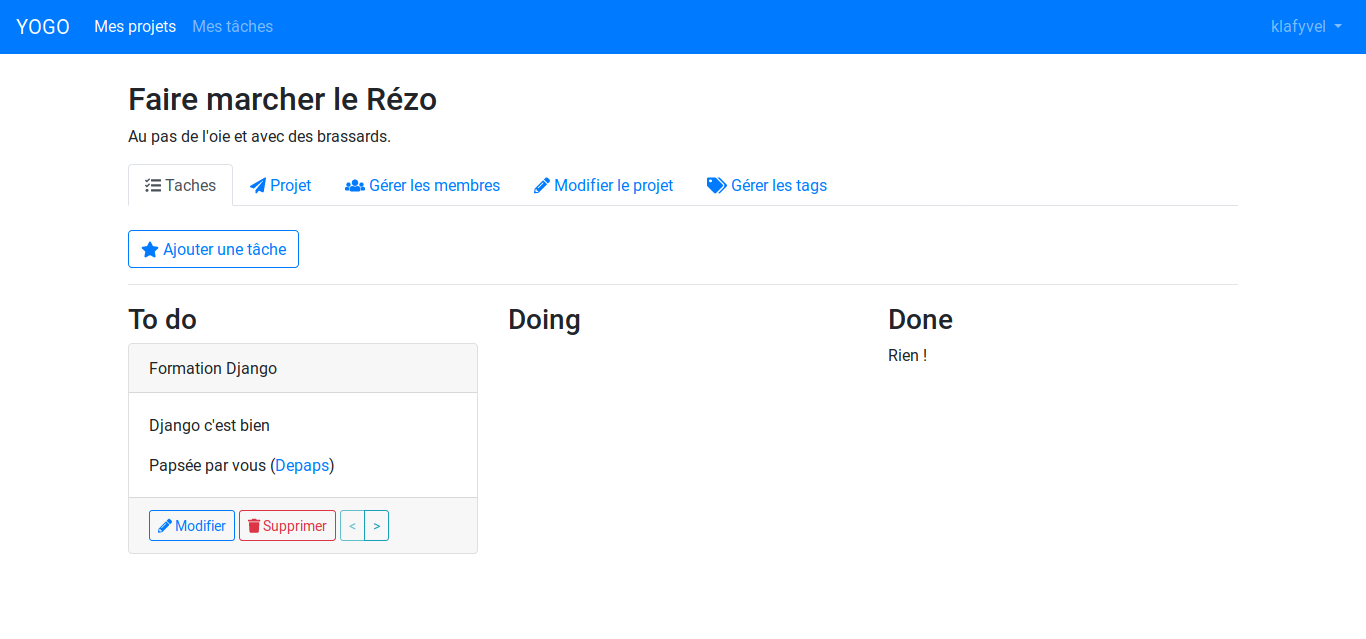Follow the Depaps user link
This screenshot has width=1366, height=639.
302,466
